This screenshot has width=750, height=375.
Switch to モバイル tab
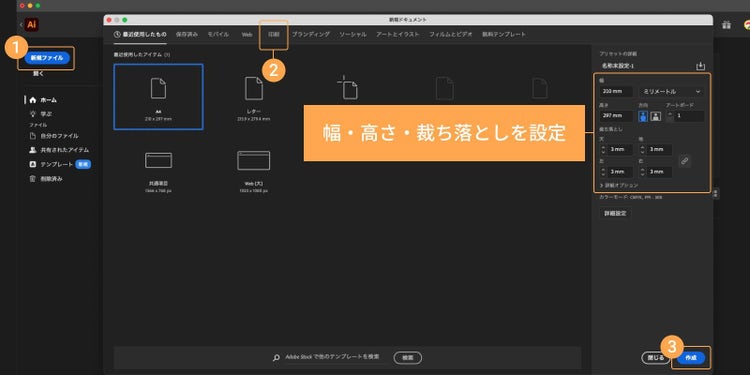(x=218, y=34)
